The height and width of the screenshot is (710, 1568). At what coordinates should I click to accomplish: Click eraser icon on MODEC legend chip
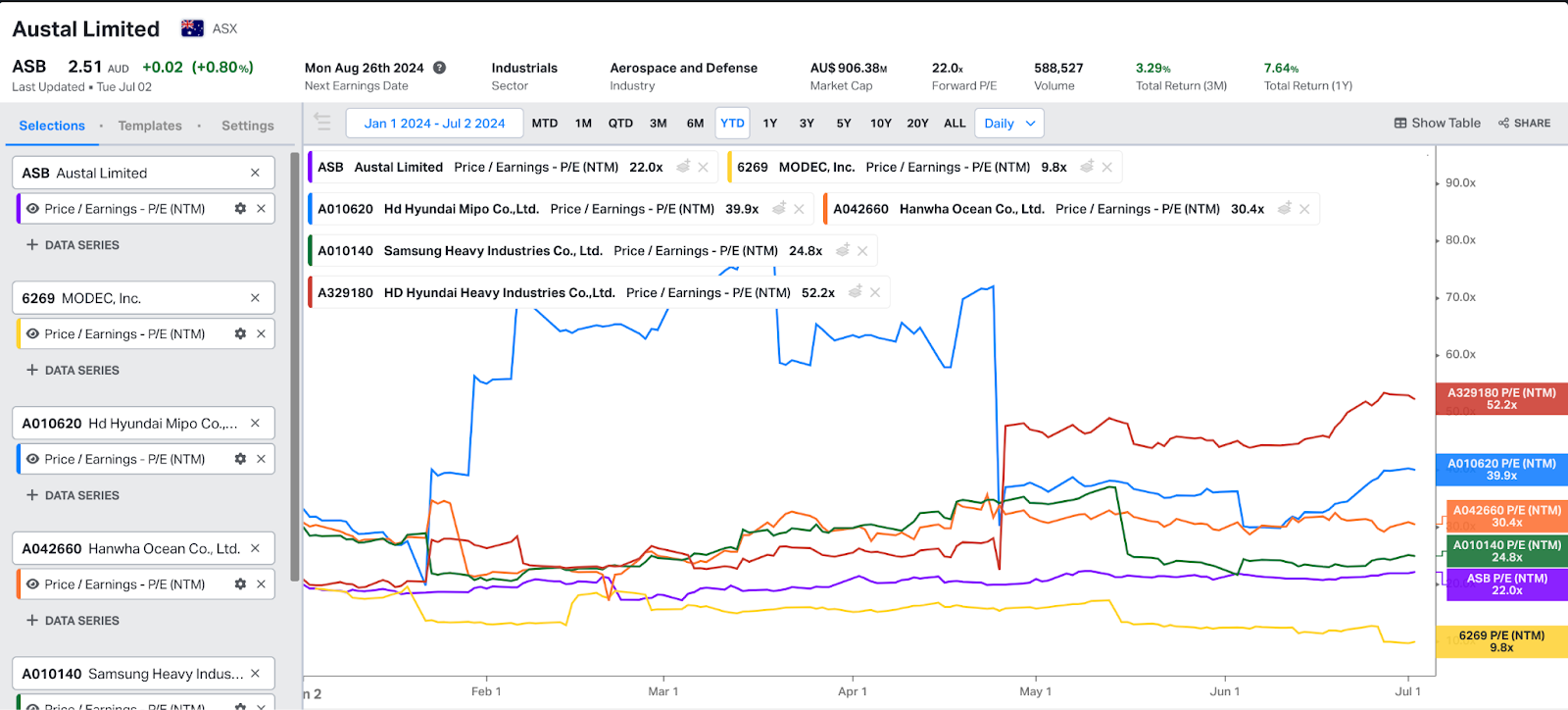click(1087, 167)
